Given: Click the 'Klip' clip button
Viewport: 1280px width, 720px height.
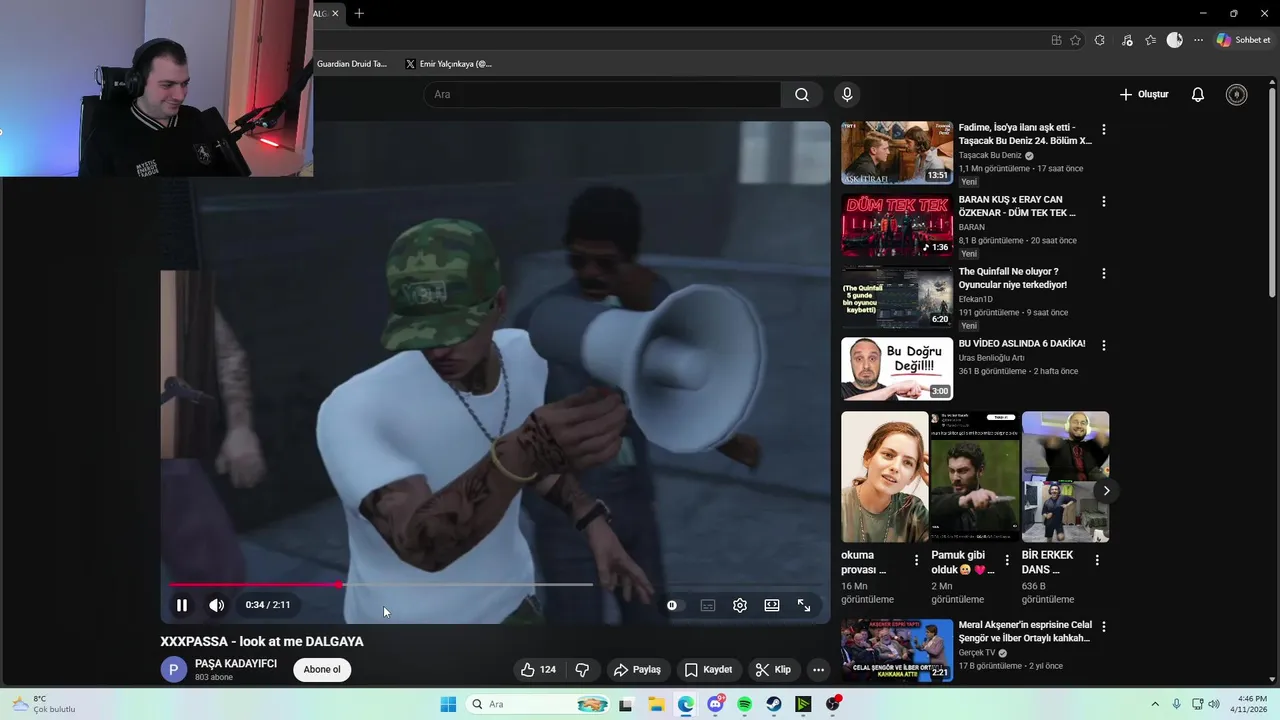Looking at the screenshot, I should pyautogui.click(x=773, y=670).
